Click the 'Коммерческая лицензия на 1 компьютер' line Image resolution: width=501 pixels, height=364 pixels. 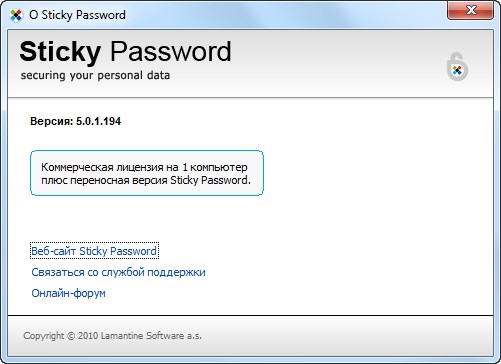(144, 167)
